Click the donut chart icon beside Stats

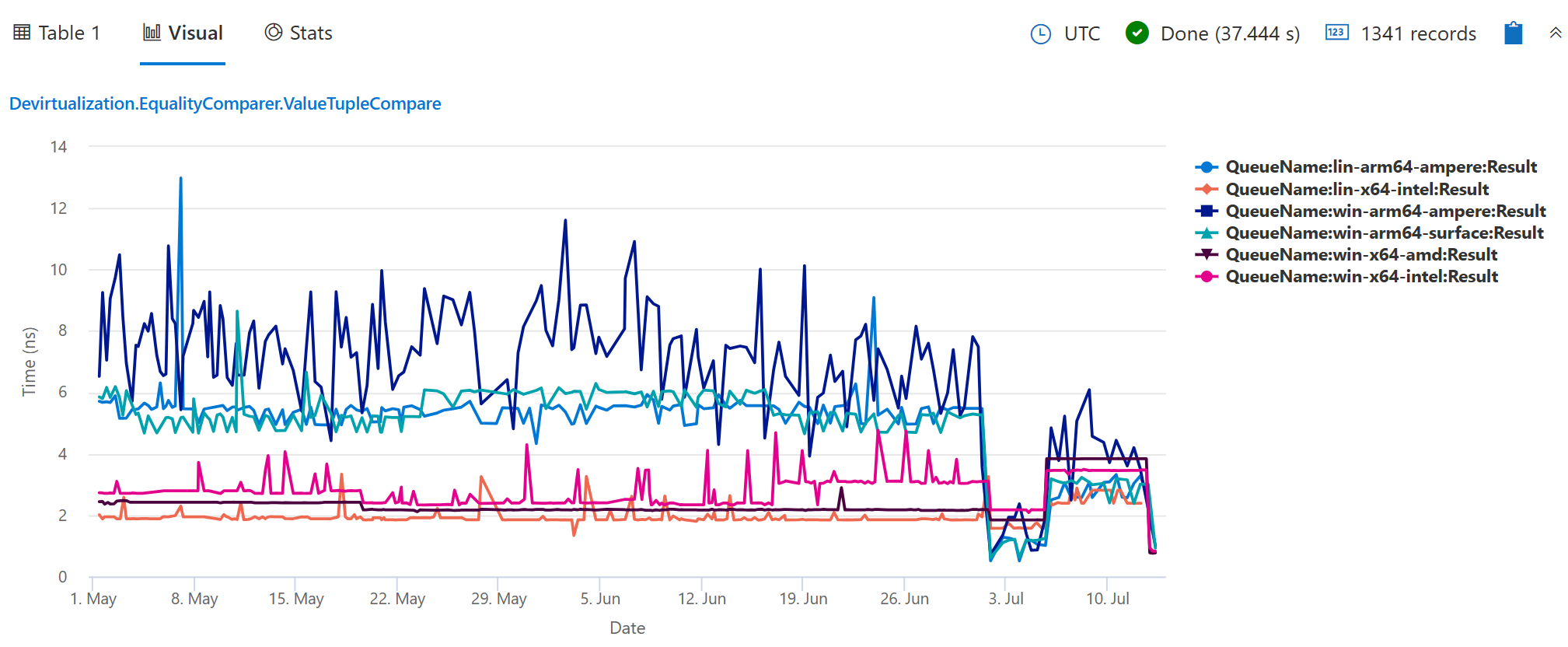coord(273,32)
